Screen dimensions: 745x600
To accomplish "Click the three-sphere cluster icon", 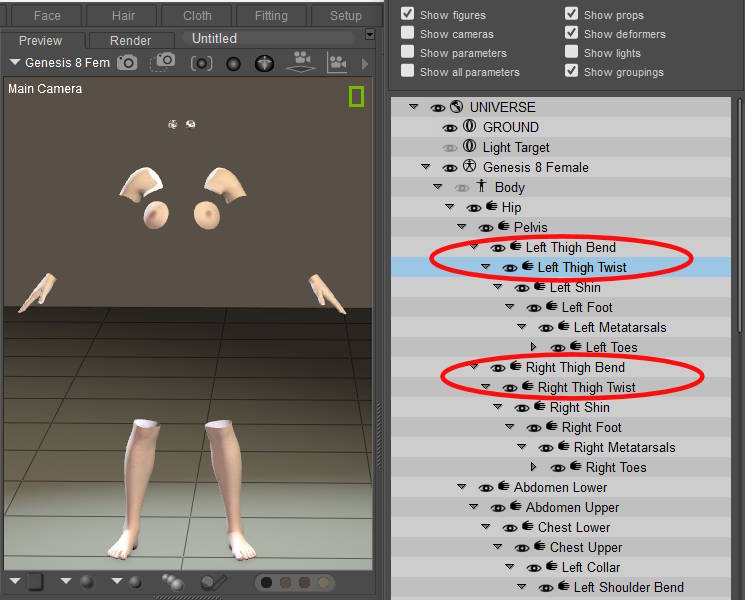I will point(173,581).
